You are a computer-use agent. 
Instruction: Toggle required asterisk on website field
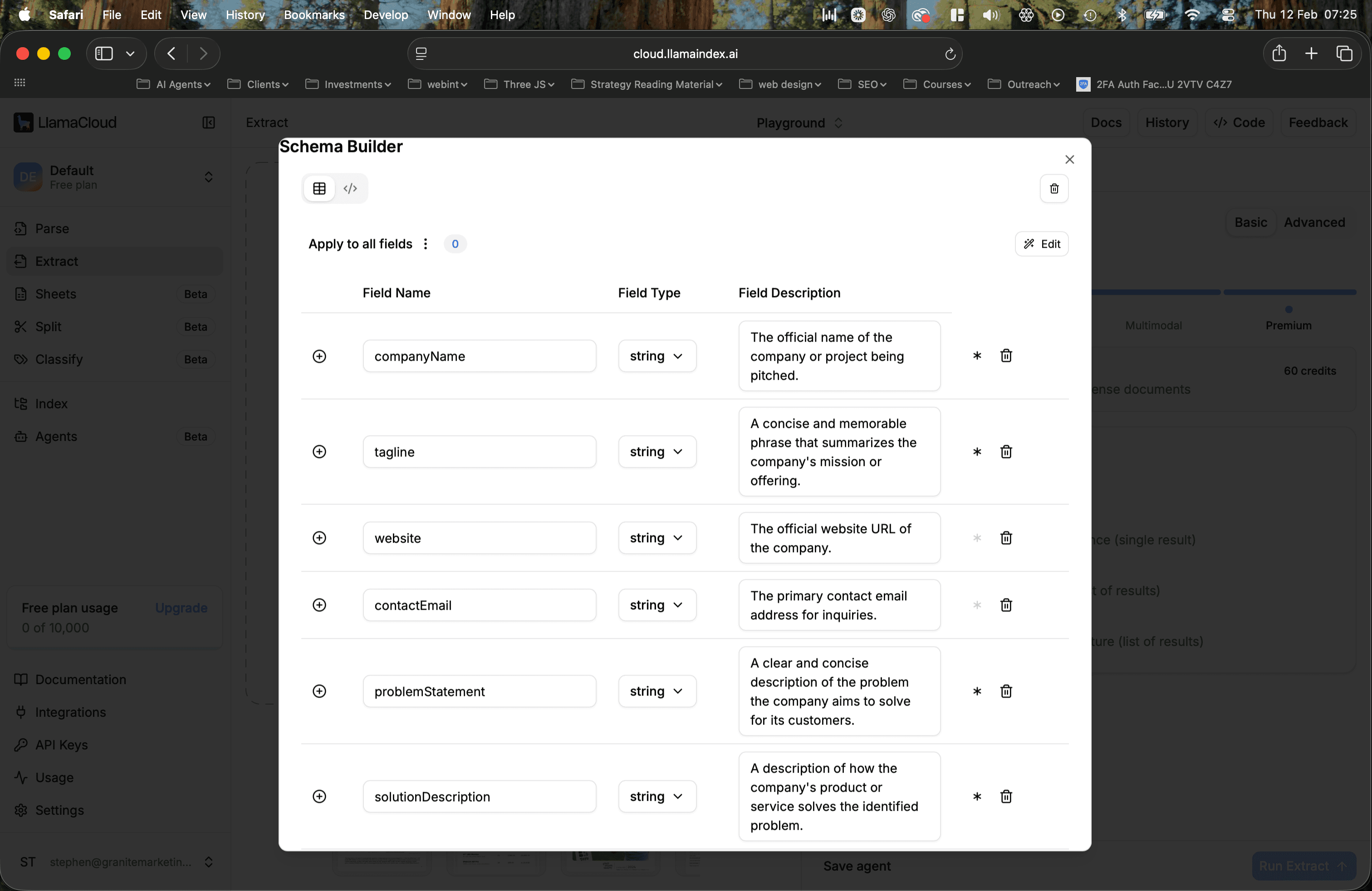click(x=976, y=537)
